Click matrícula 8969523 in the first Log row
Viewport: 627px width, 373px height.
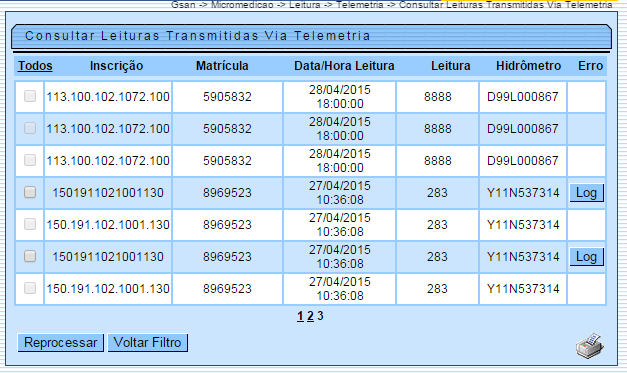(x=227, y=193)
